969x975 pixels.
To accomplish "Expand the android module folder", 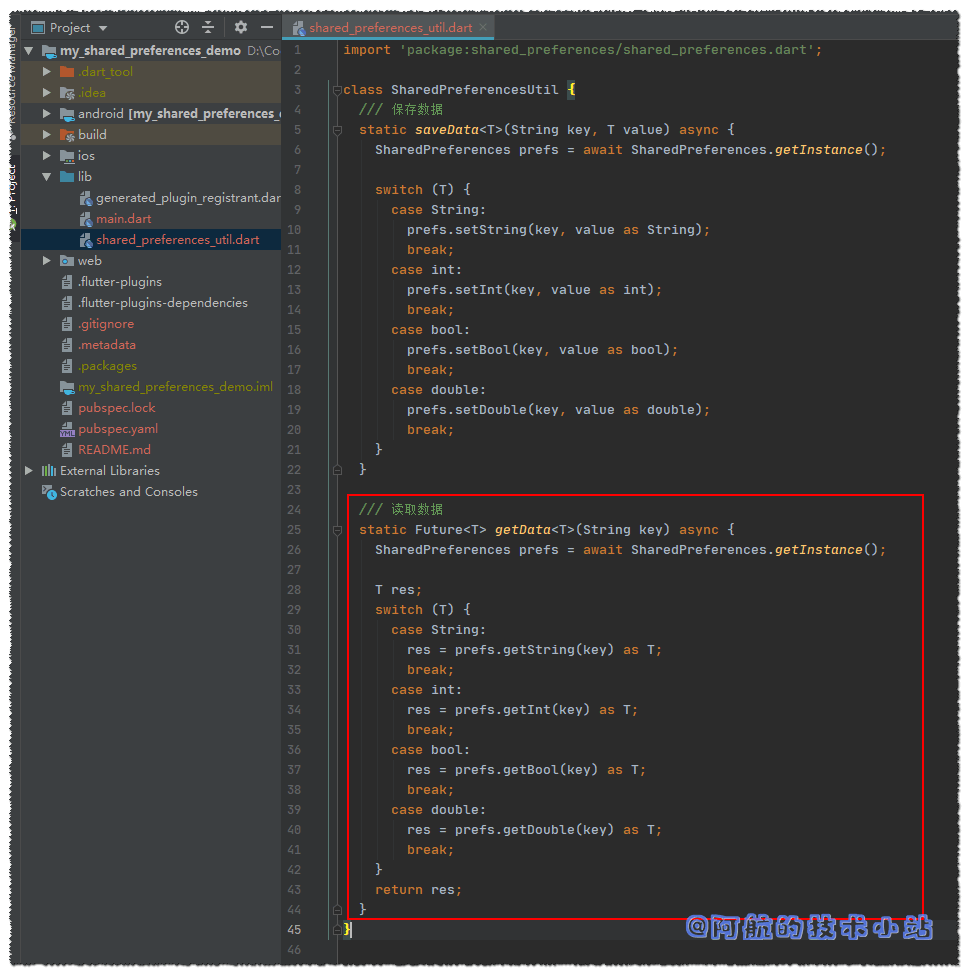I will click(46, 113).
